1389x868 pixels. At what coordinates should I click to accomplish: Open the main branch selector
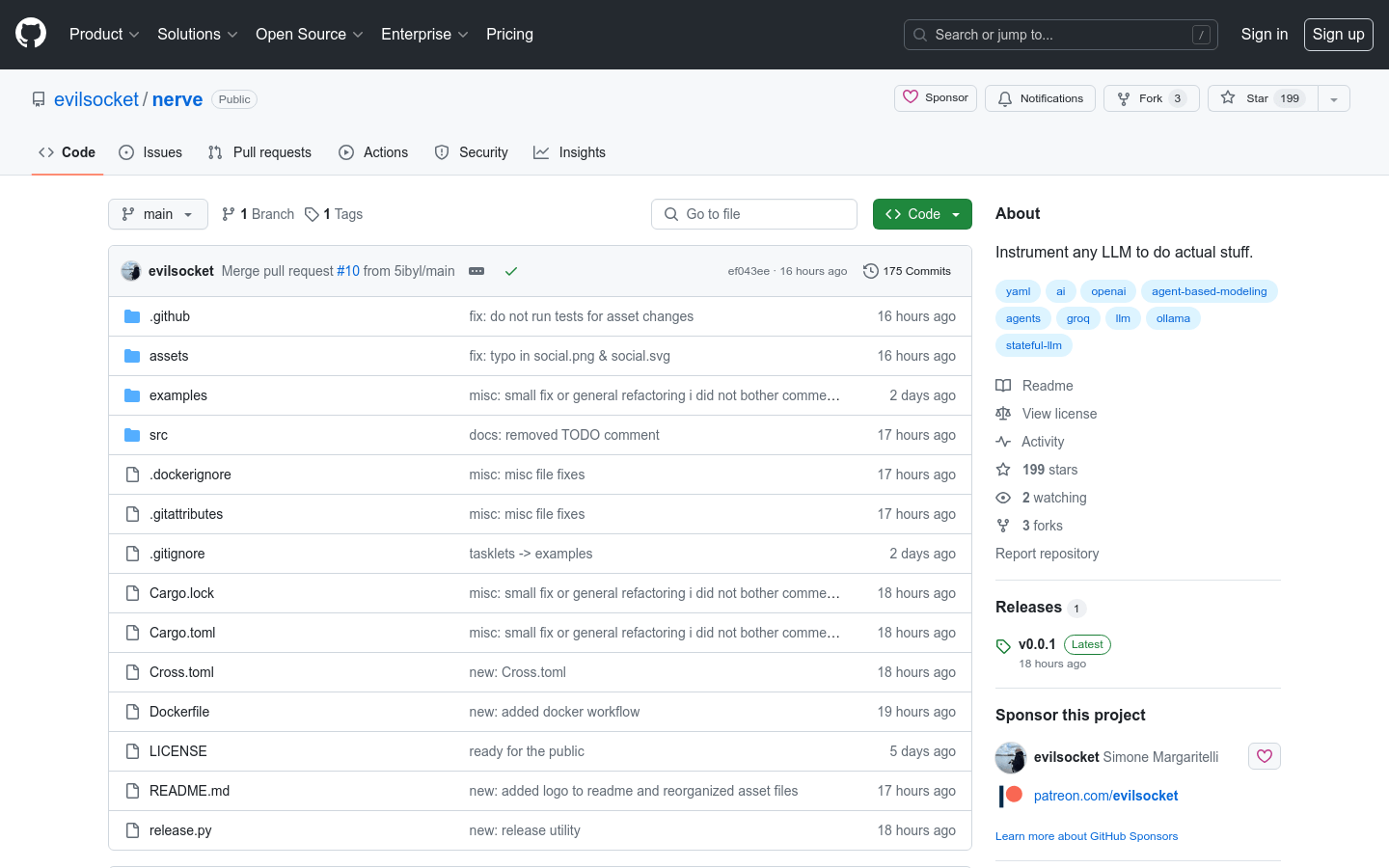point(158,214)
